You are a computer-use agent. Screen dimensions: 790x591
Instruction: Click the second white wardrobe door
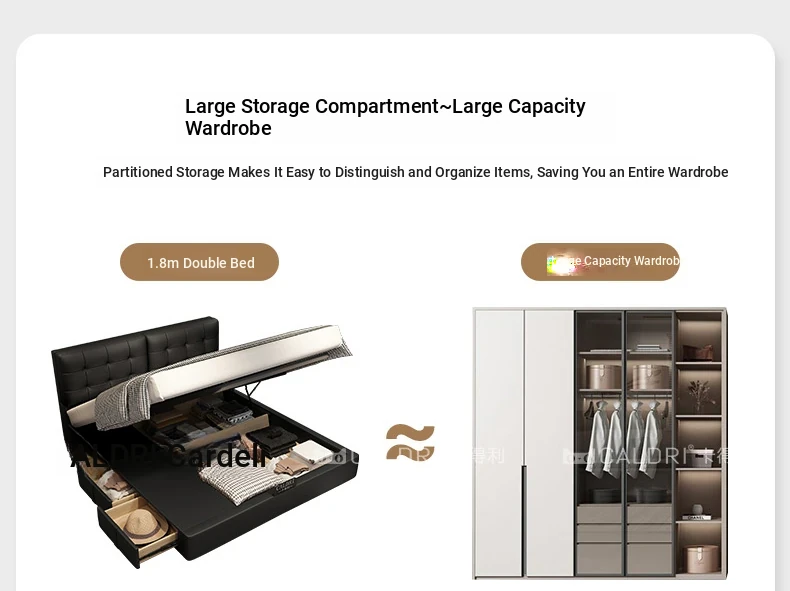tap(549, 443)
